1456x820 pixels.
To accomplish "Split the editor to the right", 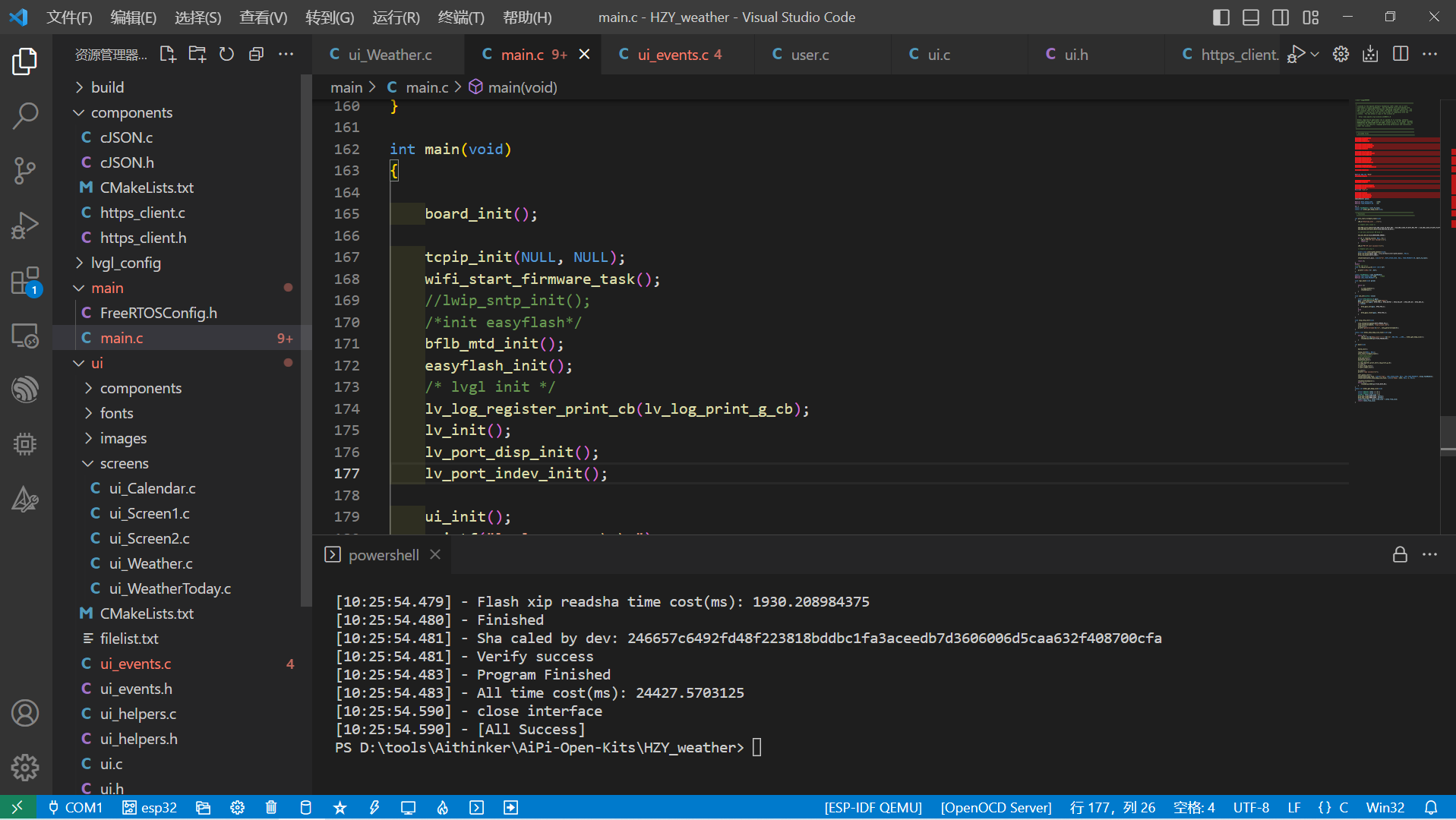I will pos(1401,54).
